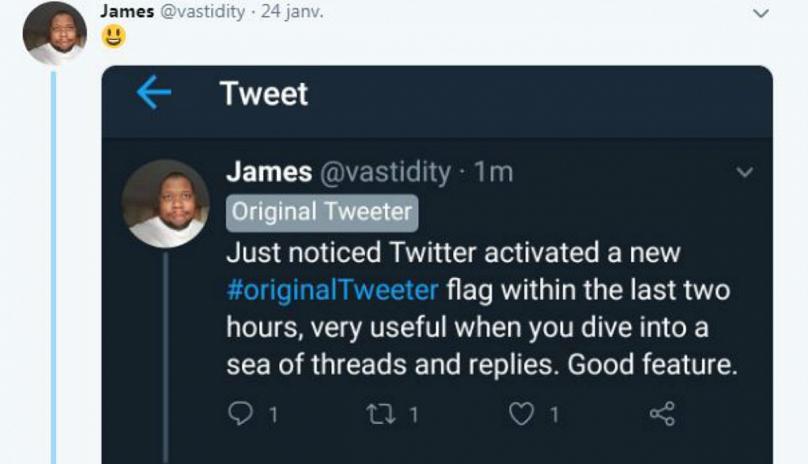The height and width of the screenshot is (464, 808).
Task: Open the large avatar inside the dark tweet
Action: click(x=165, y=203)
